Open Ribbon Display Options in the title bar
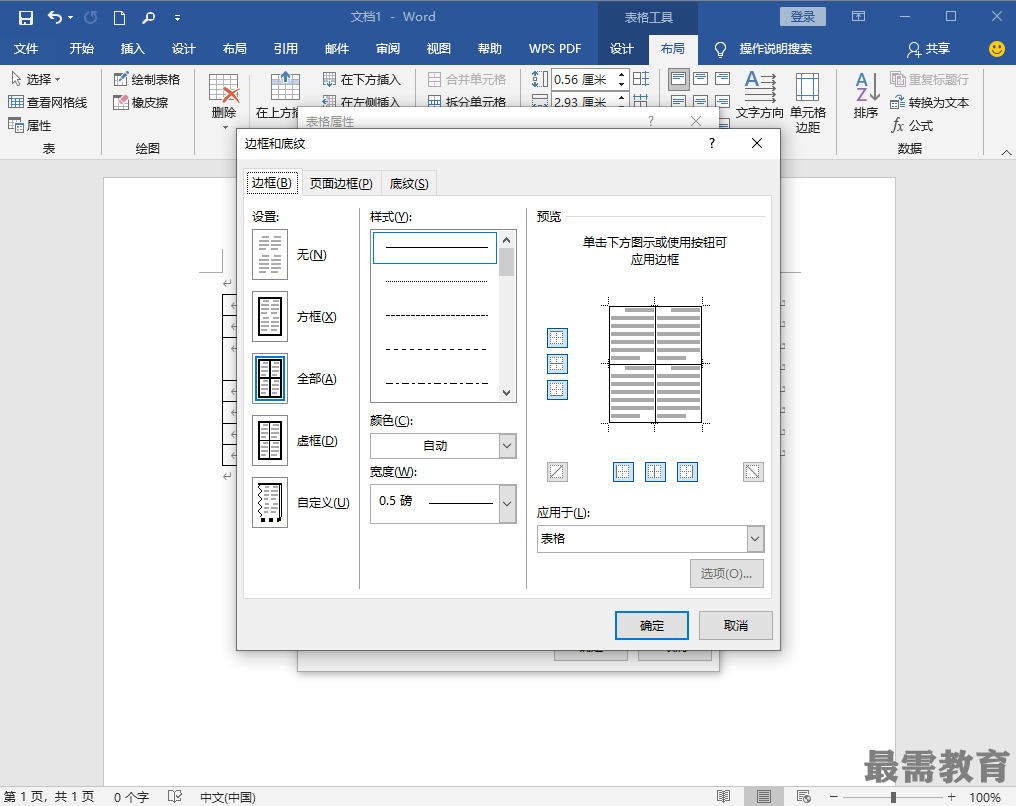Image resolution: width=1016 pixels, height=806 pixels. [859, 17]
